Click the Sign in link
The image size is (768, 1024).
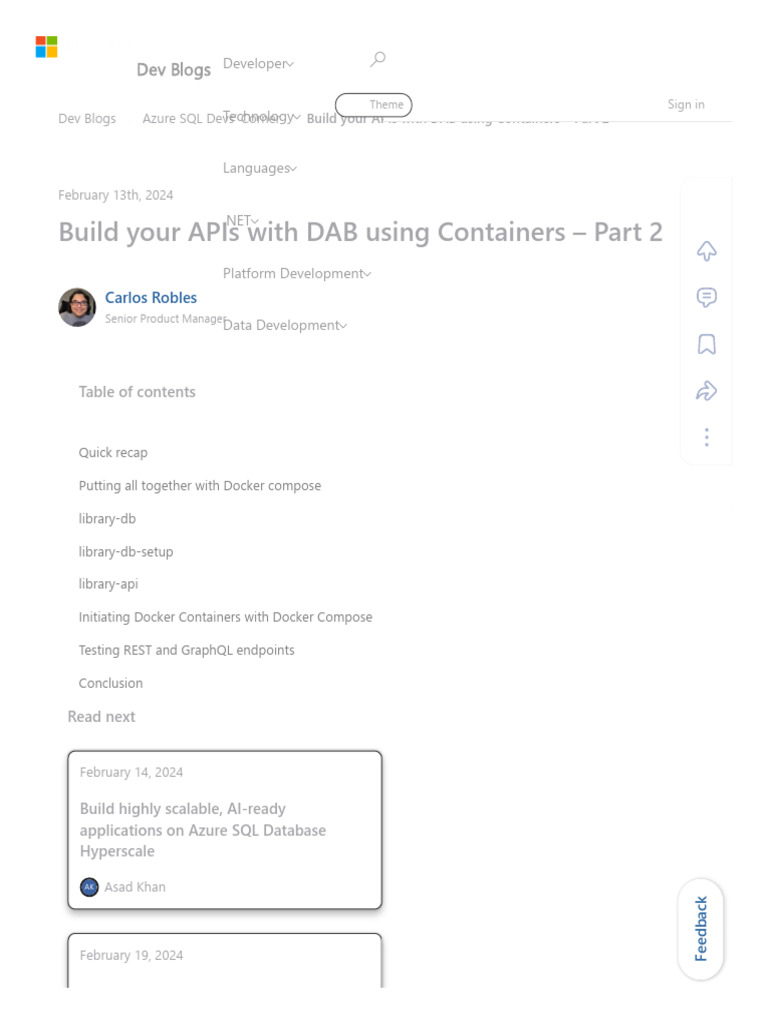pos(686,104)
